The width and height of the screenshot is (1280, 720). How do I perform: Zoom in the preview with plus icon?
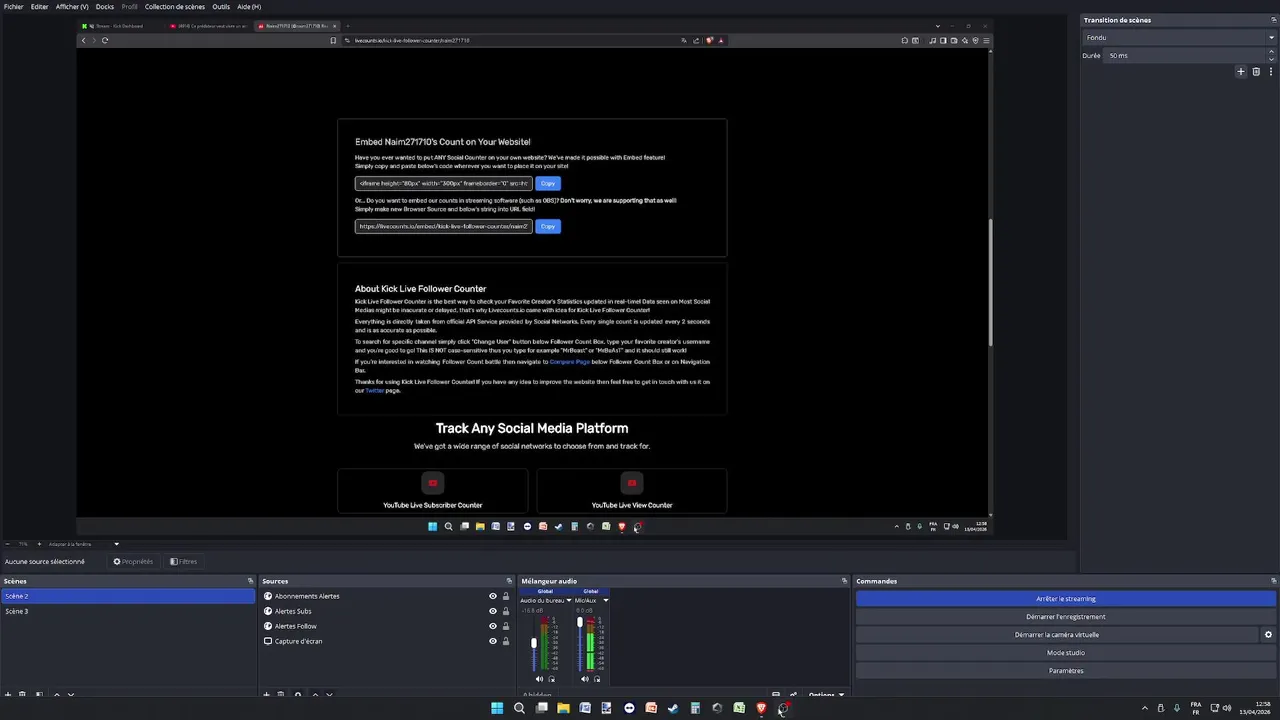tap(39, 544)
